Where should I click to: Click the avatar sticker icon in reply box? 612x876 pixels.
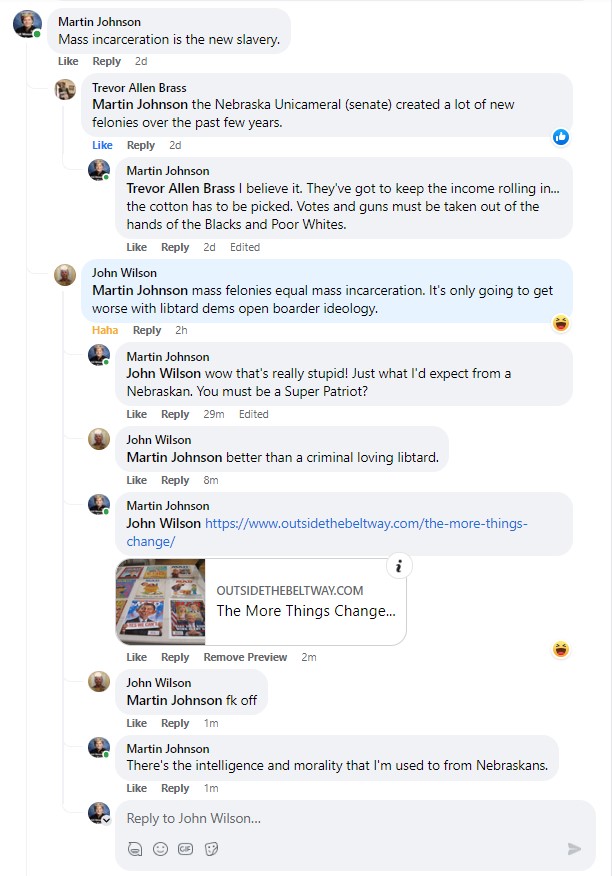pyautogui.click(x=135, y=849)
